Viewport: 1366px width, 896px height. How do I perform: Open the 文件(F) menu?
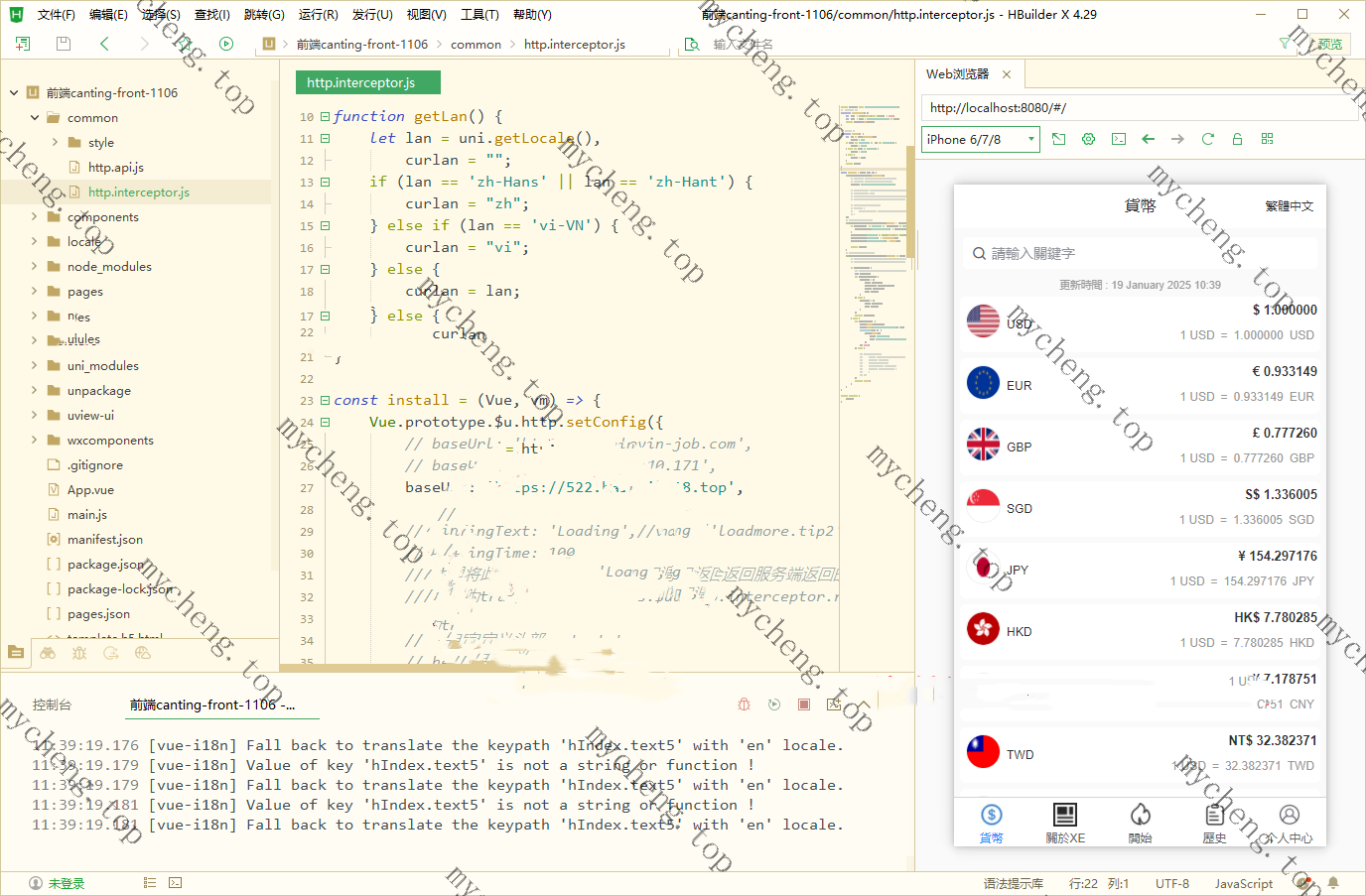(56, 15)
